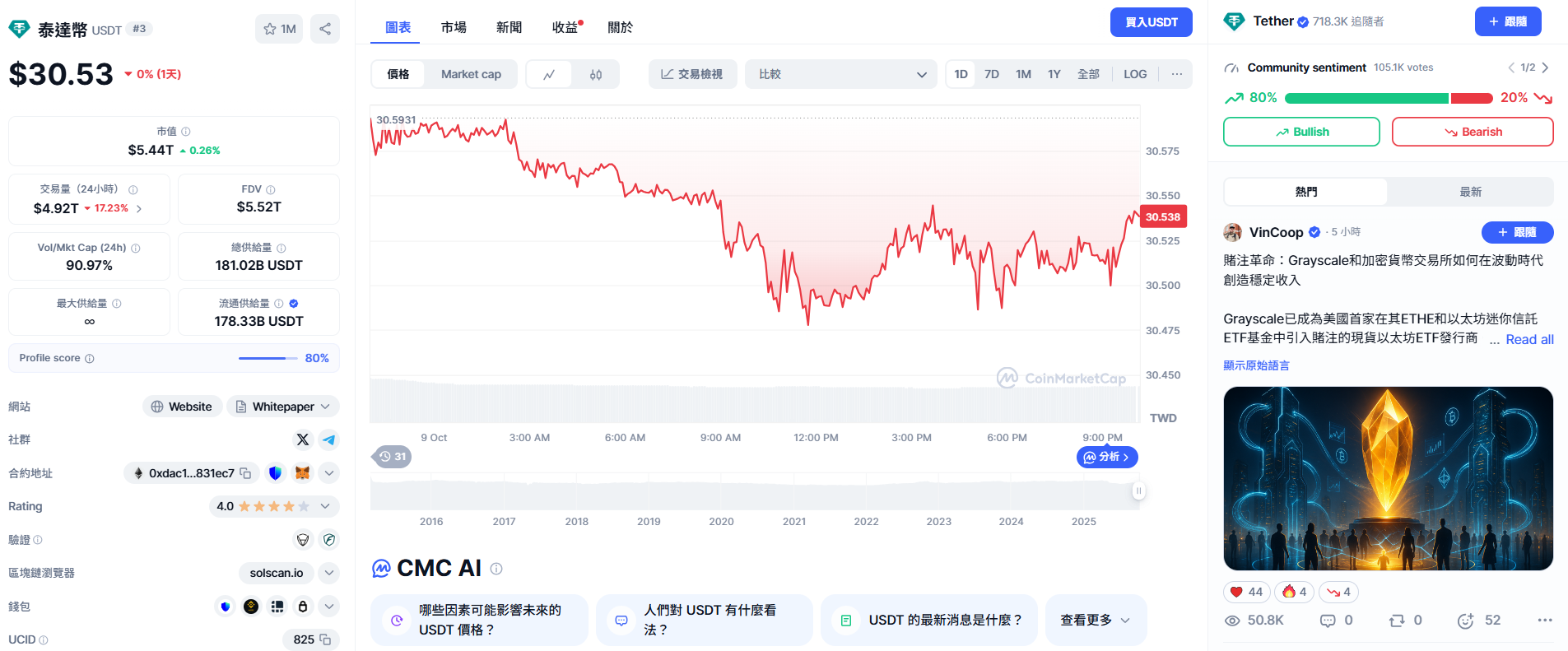Vote Bullish on community sentiment
Image resolution: width=1568 pixels, height=651 pixels.
pyautogui.click(x=1300, y=132)
